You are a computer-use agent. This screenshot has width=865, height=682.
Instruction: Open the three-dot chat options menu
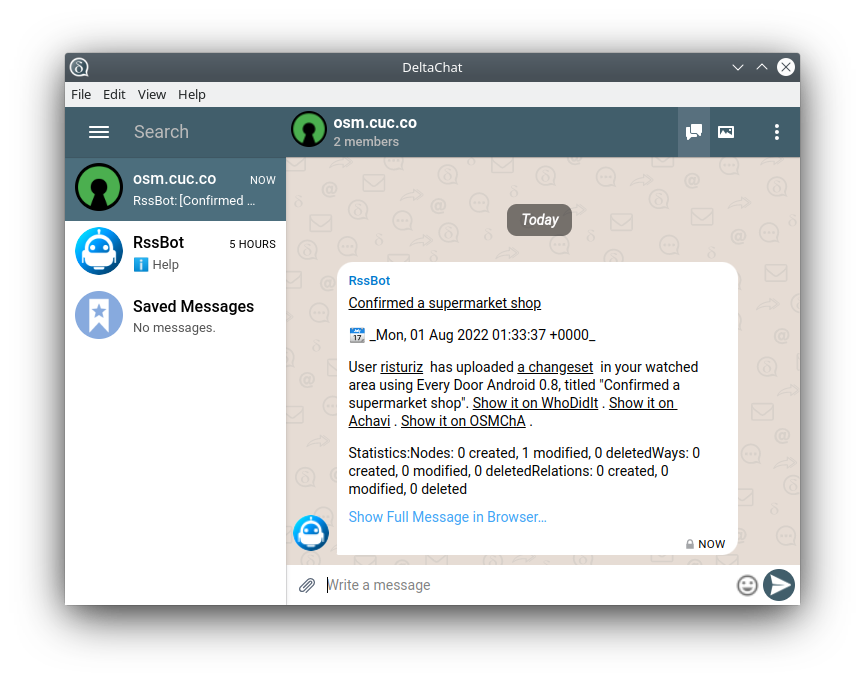(x=776, y=132)
